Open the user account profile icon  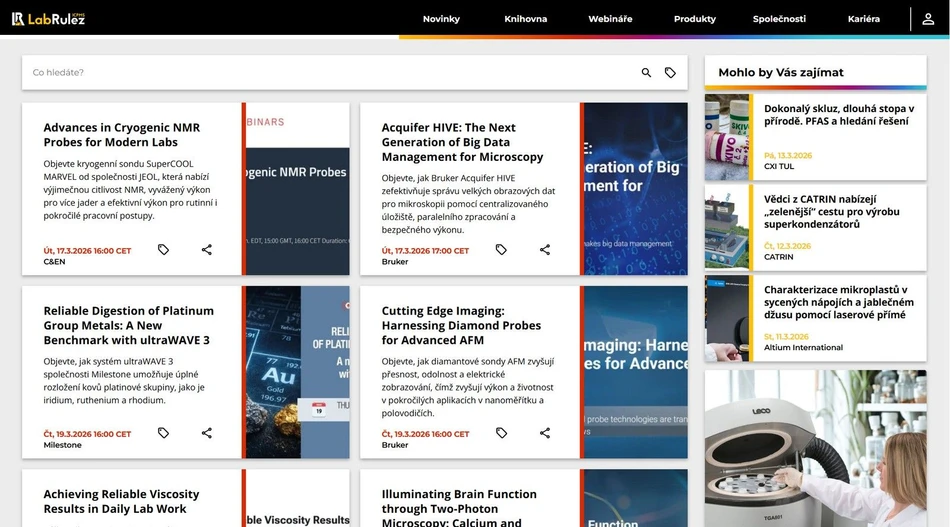(x=928, y=19)
